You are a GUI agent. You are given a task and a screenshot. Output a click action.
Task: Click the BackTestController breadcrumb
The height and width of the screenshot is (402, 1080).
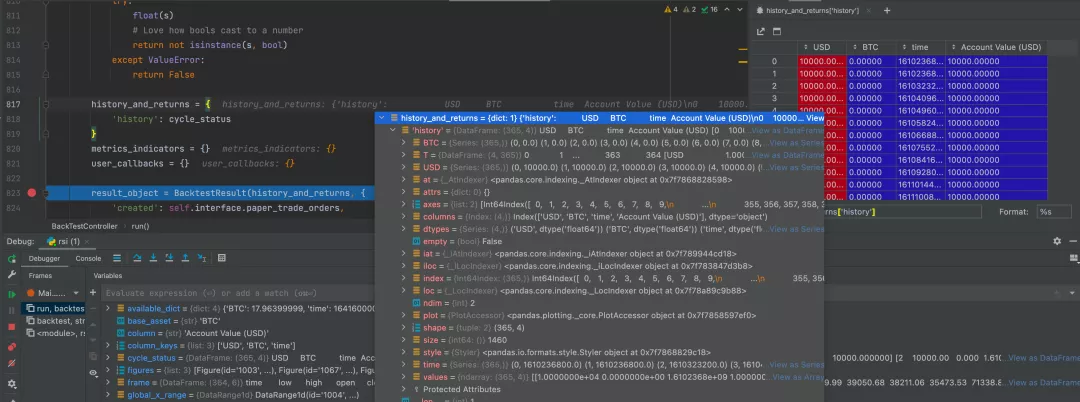tap(84, 226)
